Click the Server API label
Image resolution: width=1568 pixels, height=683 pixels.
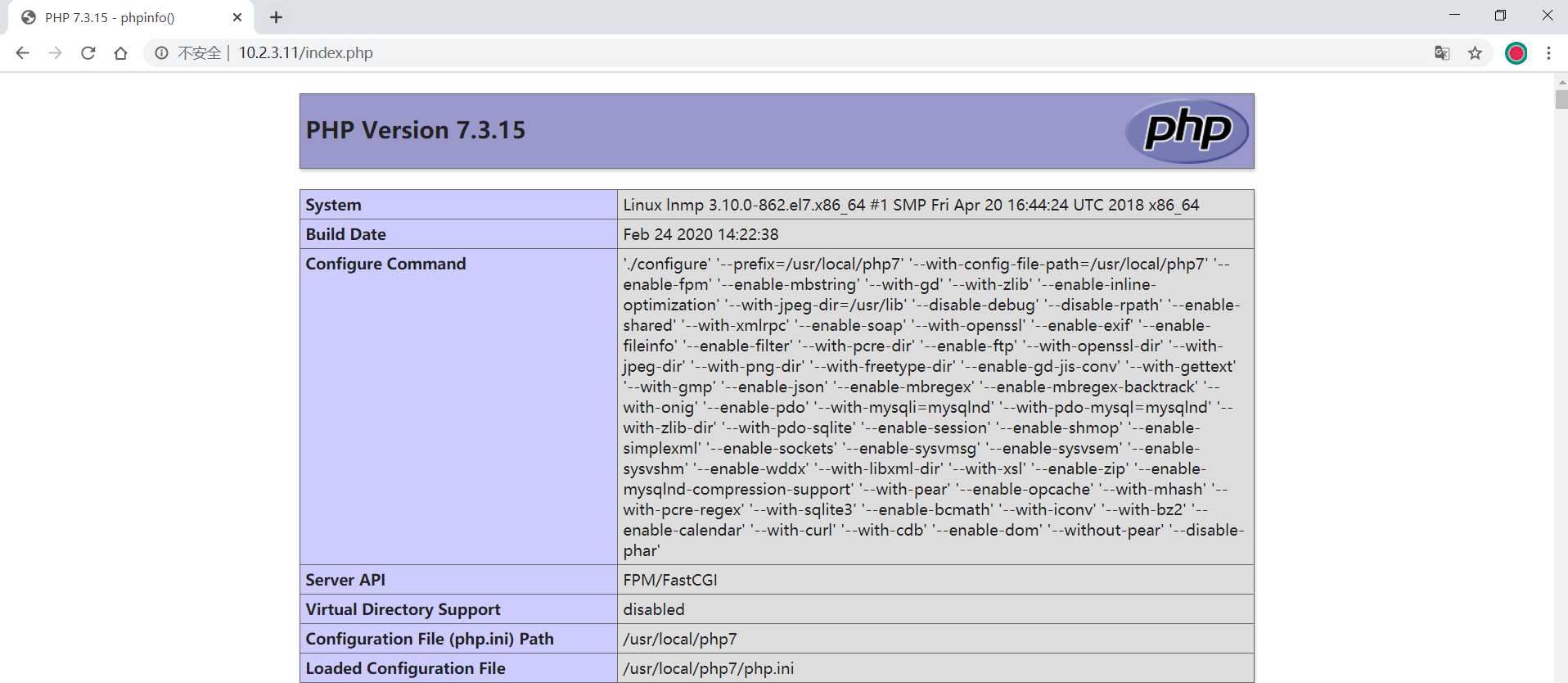coord(345,580)
